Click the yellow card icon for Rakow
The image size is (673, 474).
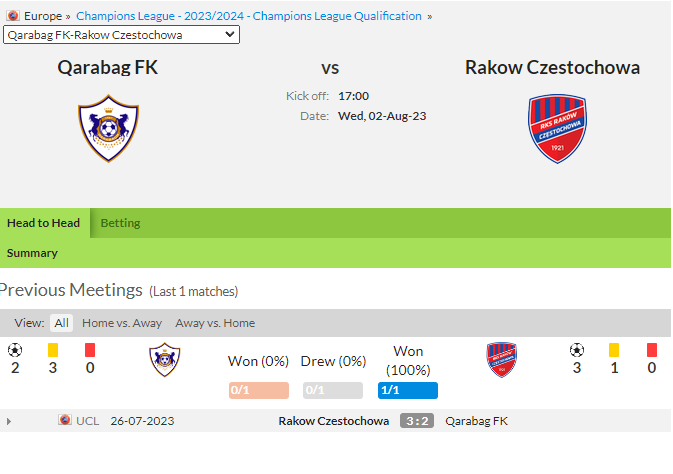tap(614, 350)
